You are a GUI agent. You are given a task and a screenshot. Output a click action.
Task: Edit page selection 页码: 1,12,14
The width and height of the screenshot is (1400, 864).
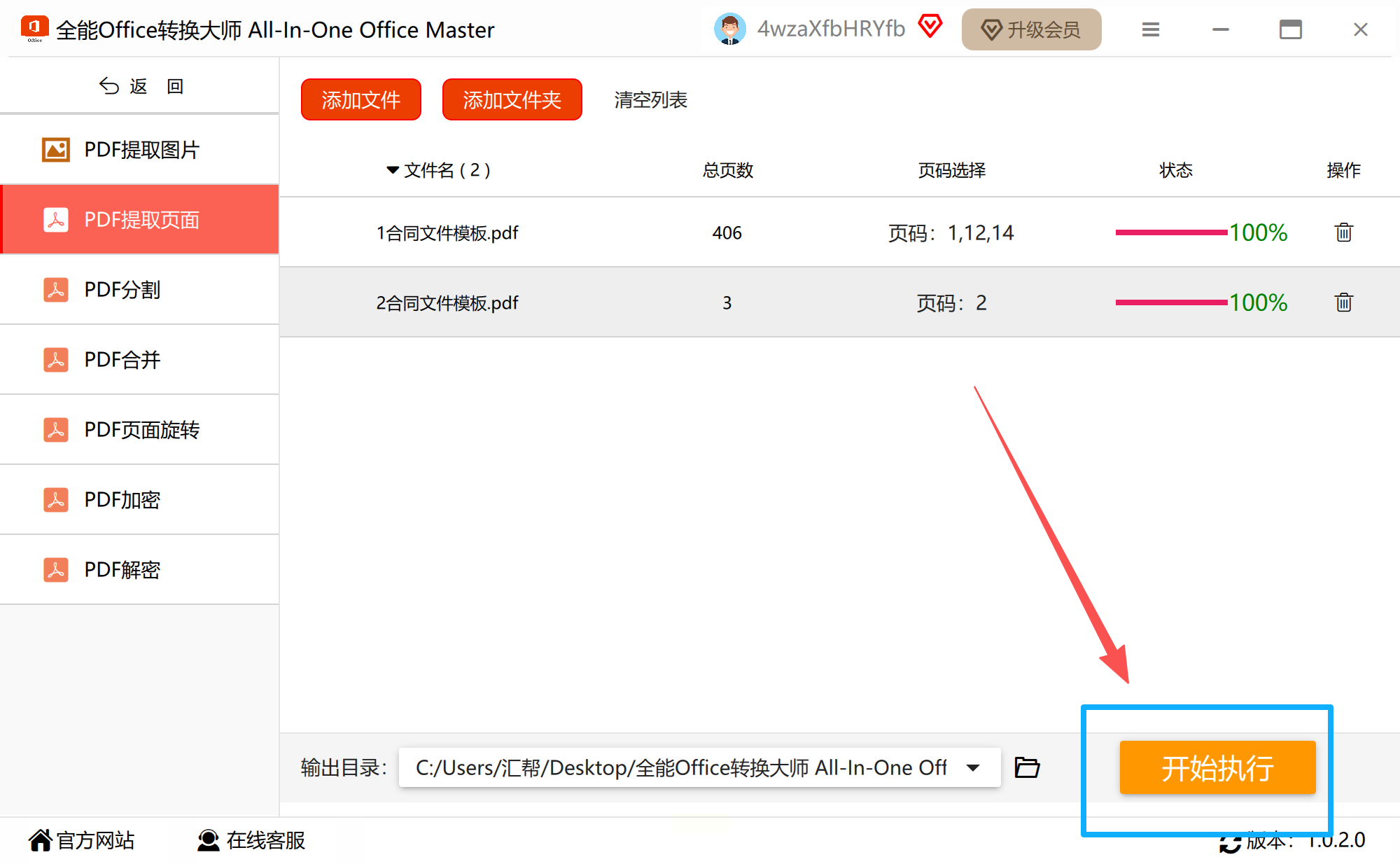951,232
